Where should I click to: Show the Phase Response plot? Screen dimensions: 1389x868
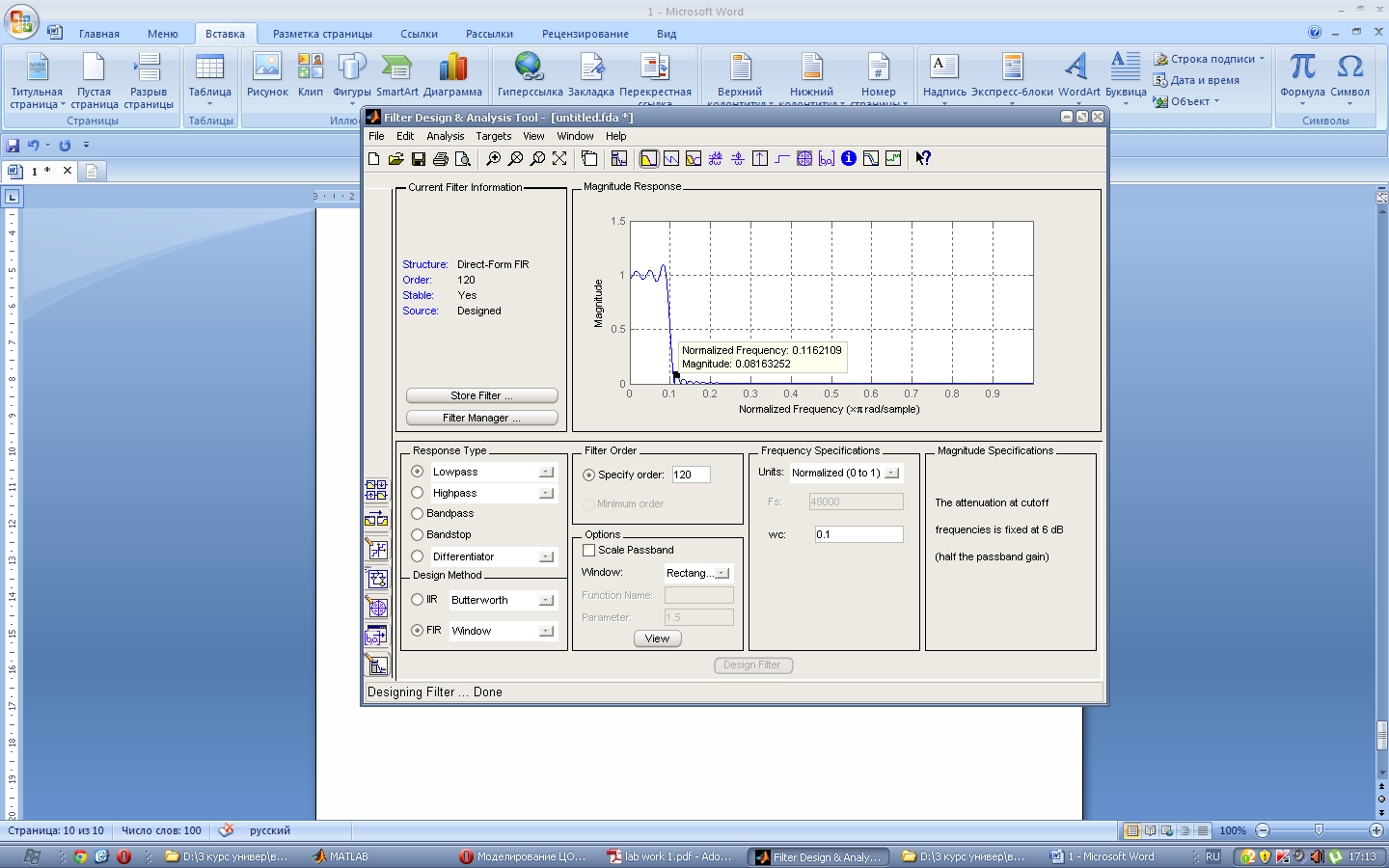[670, 159]
